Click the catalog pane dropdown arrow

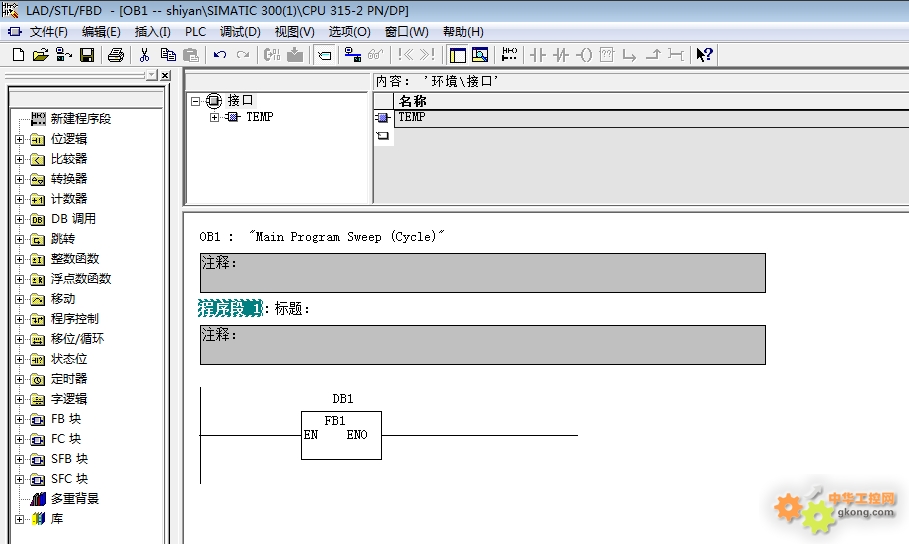click(152, 75)
